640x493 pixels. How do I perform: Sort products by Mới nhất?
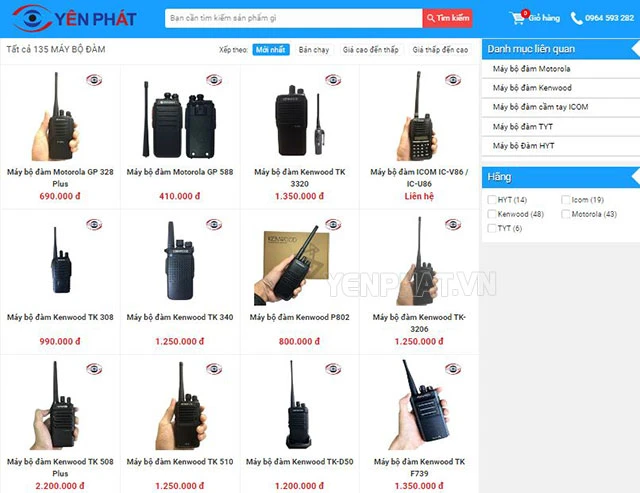click(x=271, y=50)
